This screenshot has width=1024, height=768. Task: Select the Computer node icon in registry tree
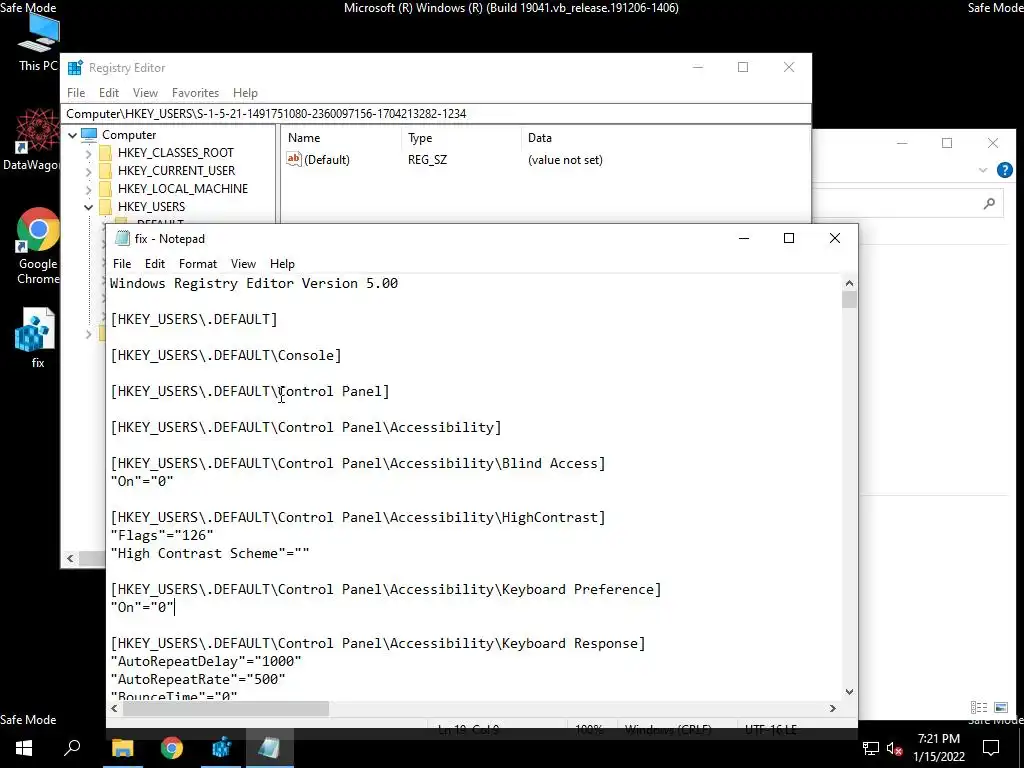pos(89,135)
